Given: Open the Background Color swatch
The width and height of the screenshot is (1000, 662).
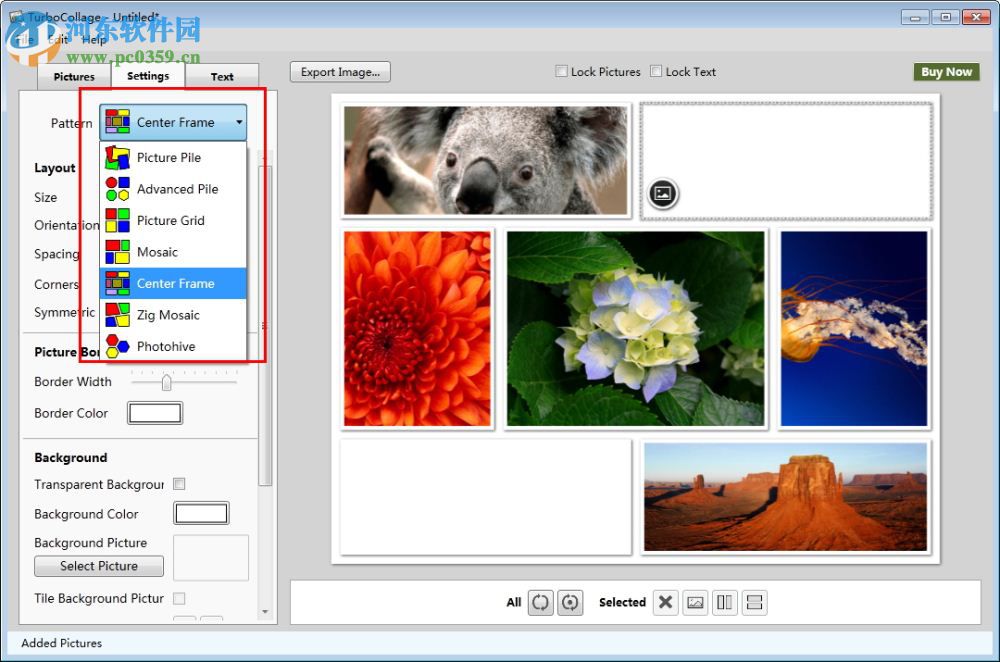Looking at the screenshot, I should coord(201,514).
